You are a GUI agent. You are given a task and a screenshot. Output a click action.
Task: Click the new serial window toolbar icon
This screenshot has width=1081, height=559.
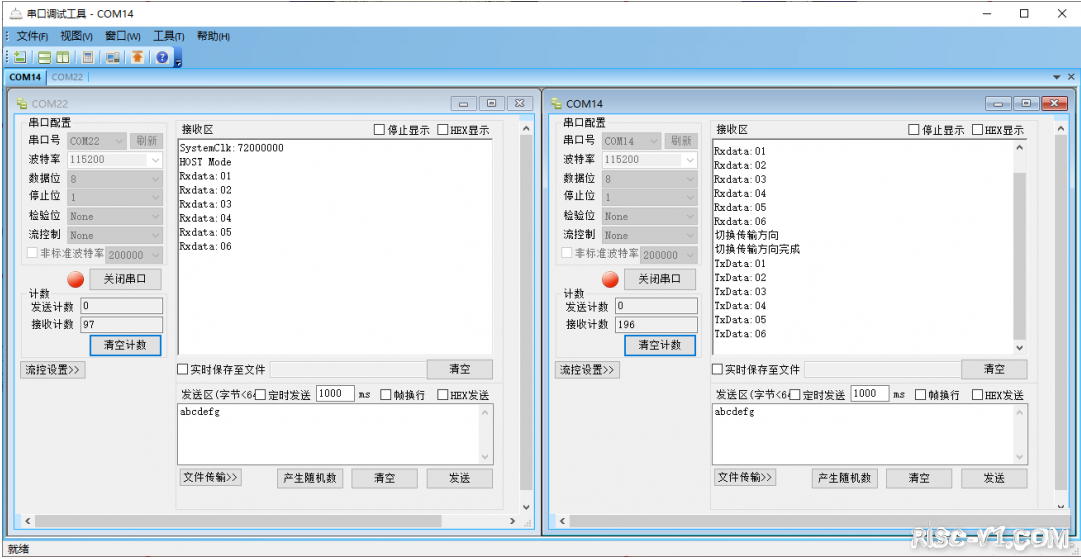click(x=20, y=57)
